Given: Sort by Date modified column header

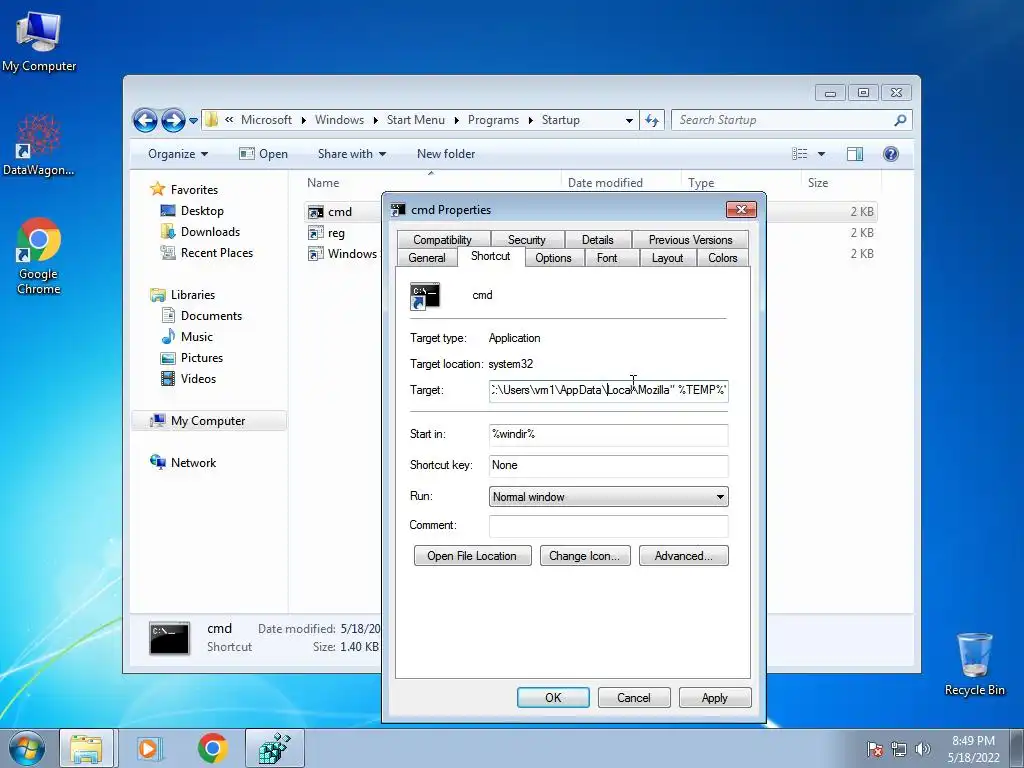Looking at the screenshot, I should pyautogui.click(x=605, y=184).
